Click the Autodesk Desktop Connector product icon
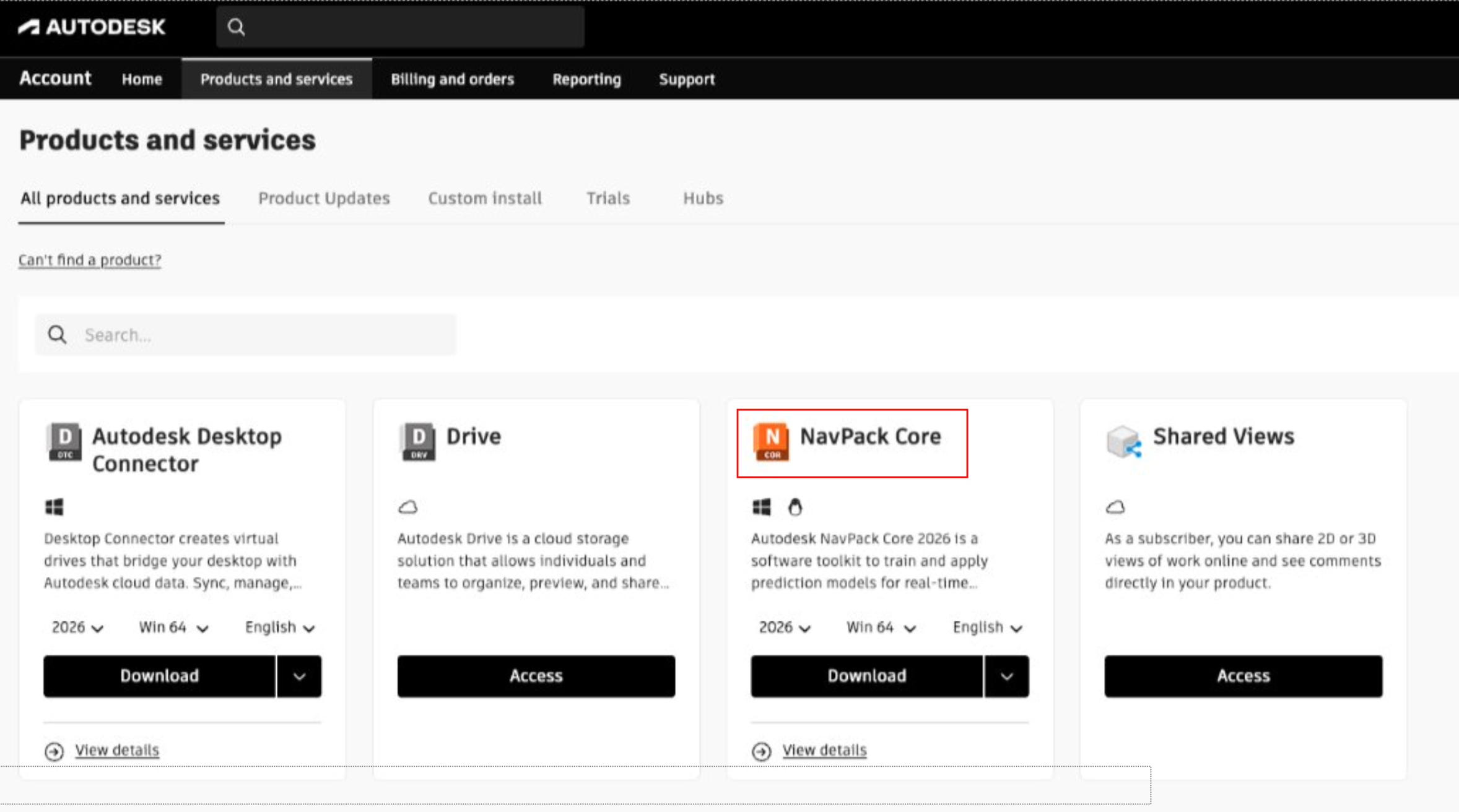Image resolution: width=1459 pixels, height=812 pixels. [64, 441]
